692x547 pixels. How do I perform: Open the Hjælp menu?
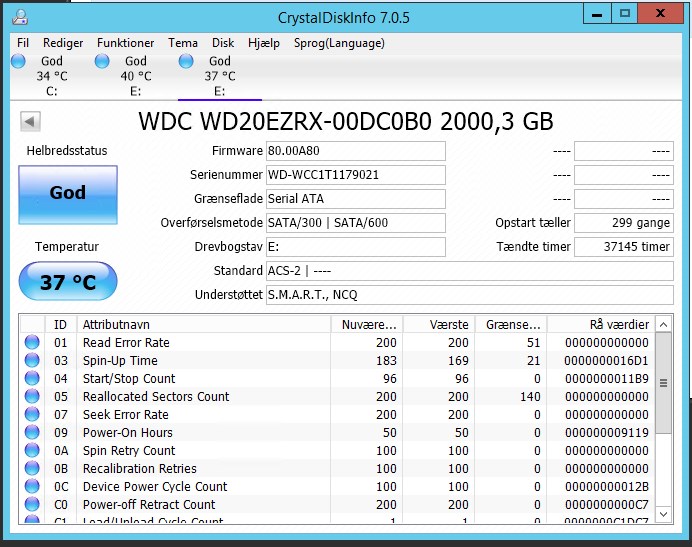(x=264, y=43)
